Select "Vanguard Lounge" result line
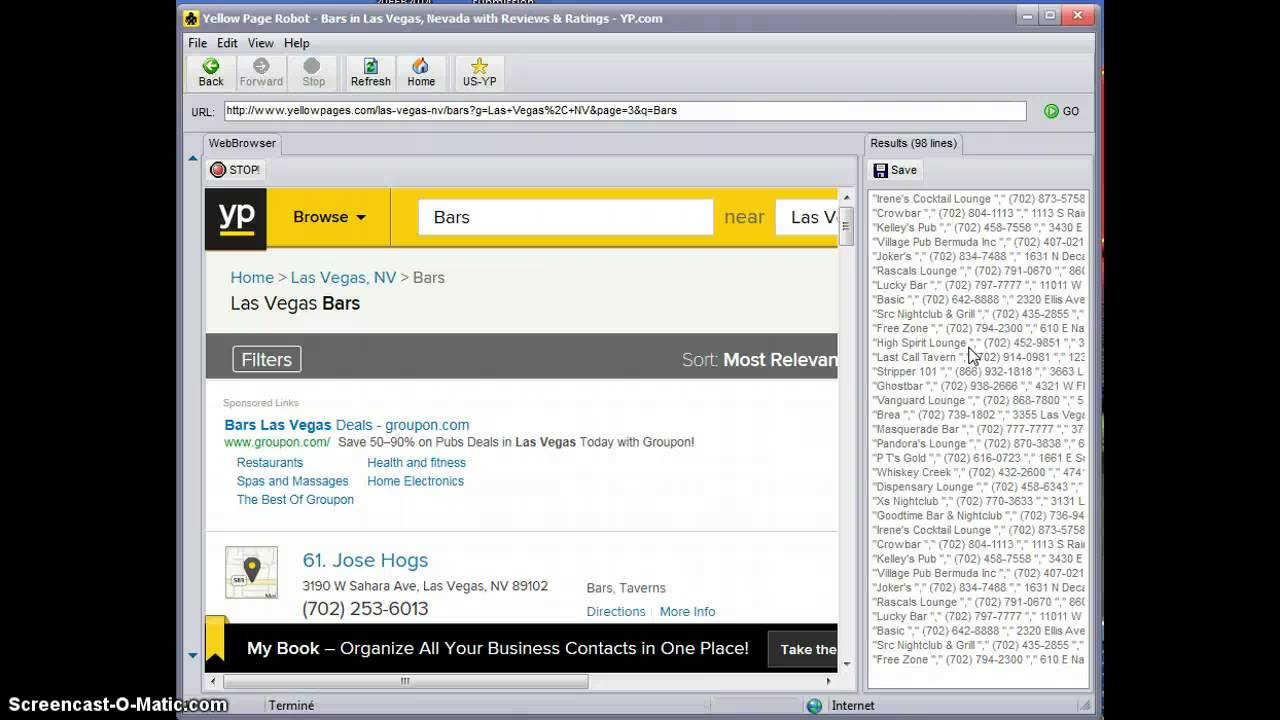The height and width of the screenshot is (720, 1280). pyautogui.click(x=978, y=400)
